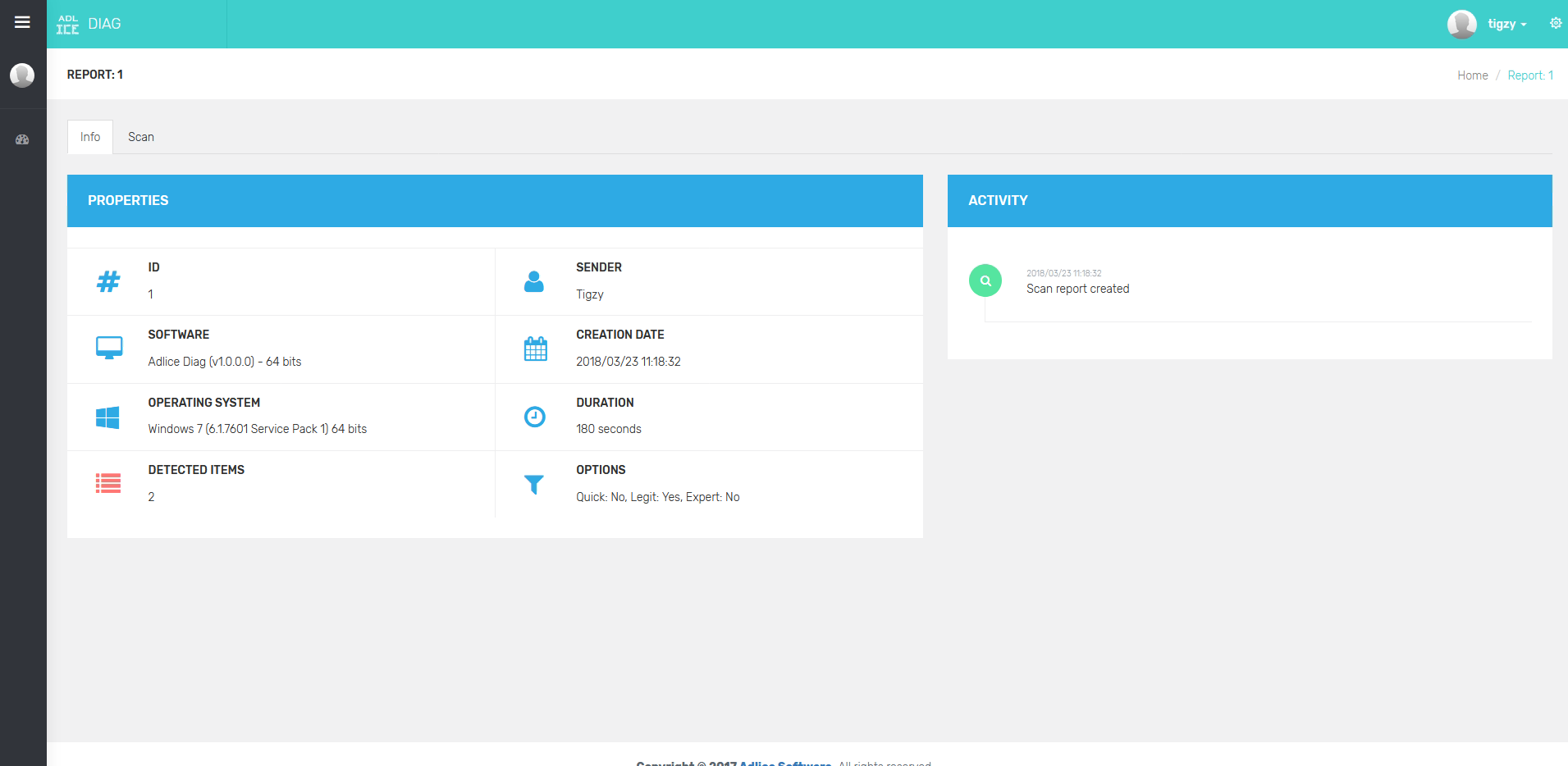
Task: Click the sender name Tigzy
Action: (590, 294)
